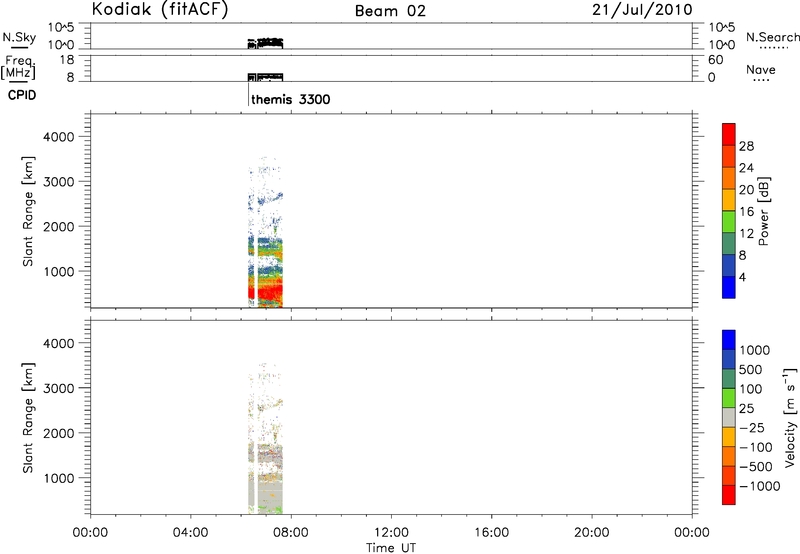
Task: Click the '-1000' velocity scale value
Action: coord(760,486)
